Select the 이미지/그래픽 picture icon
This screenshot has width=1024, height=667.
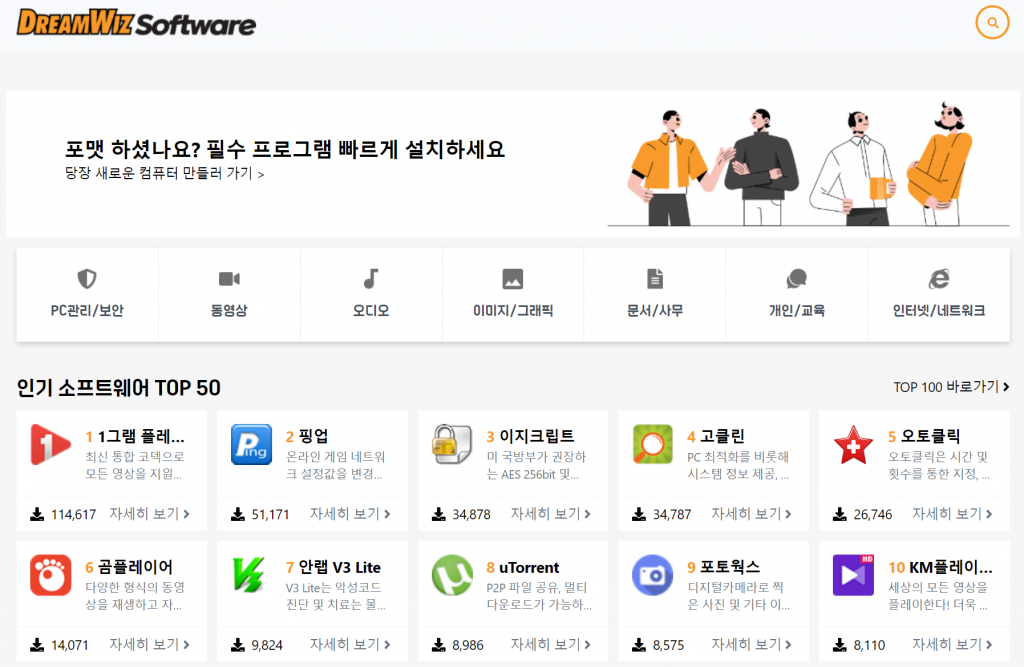[513, 279]
